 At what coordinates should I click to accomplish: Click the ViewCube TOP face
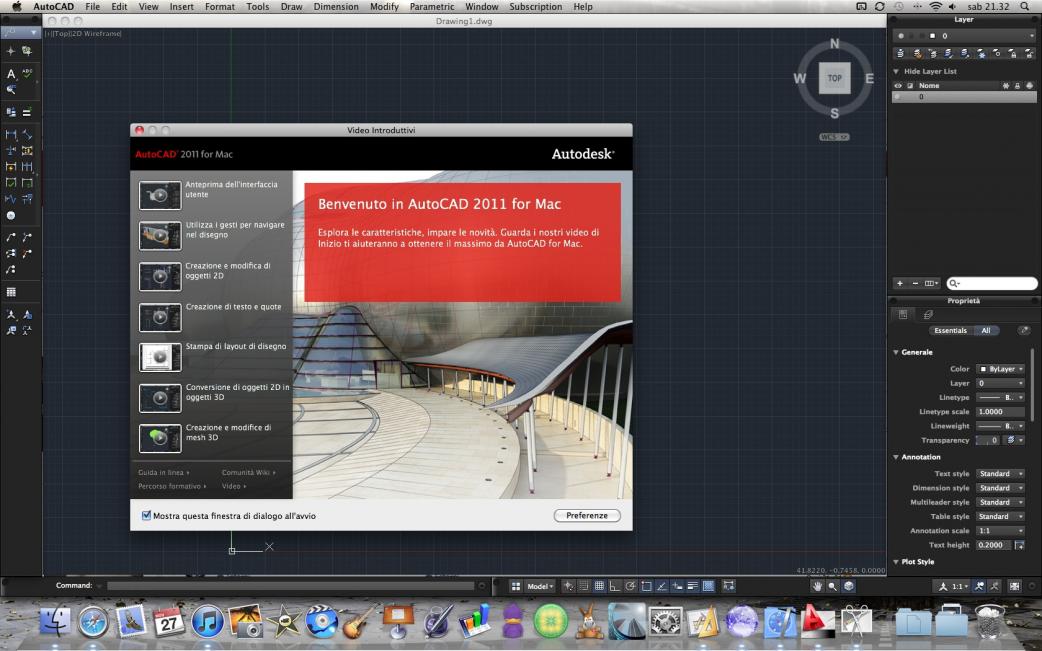[834, 78]
